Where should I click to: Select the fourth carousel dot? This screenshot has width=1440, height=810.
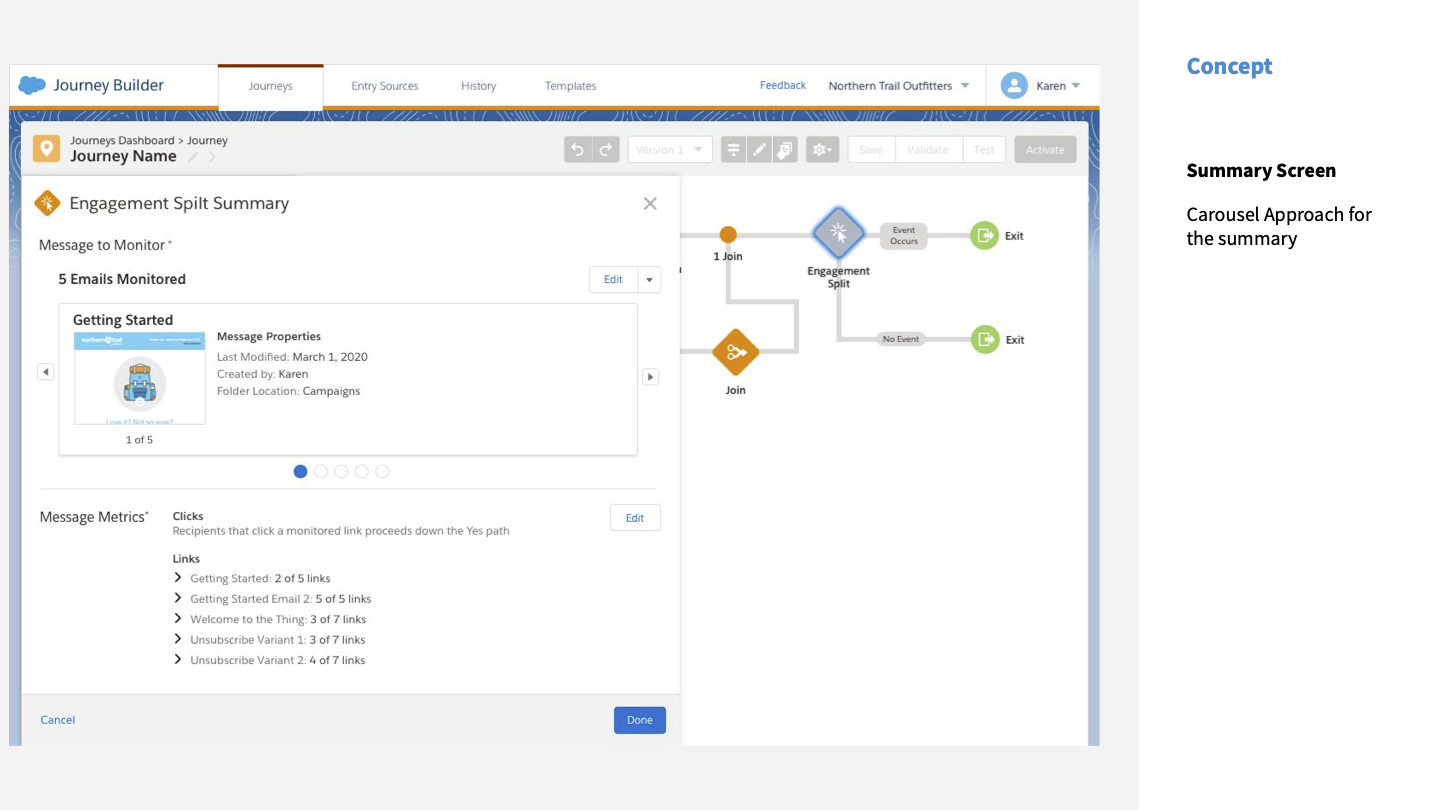(x=362, y=472)
